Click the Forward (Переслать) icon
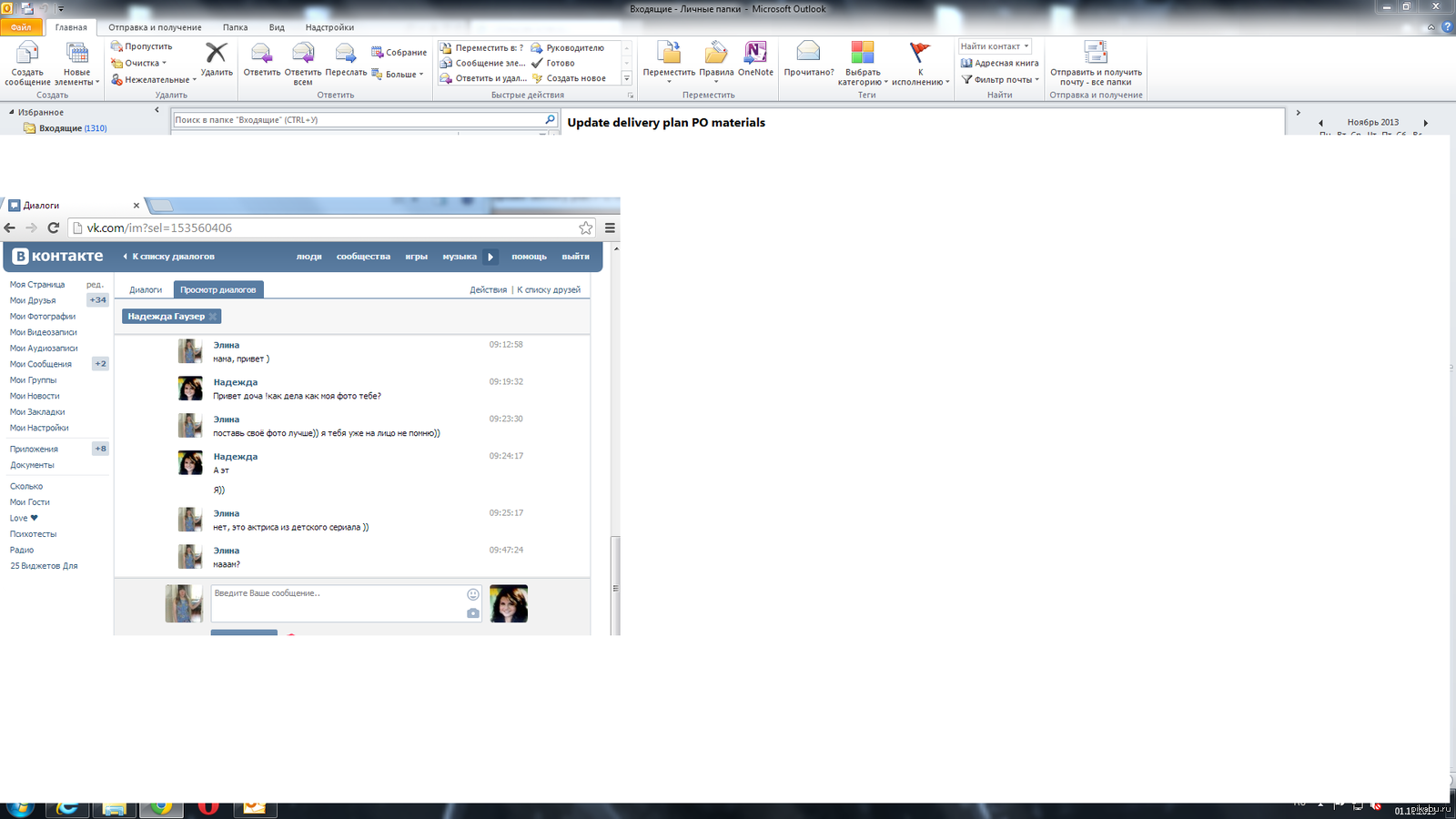 (x=346, y=55)
